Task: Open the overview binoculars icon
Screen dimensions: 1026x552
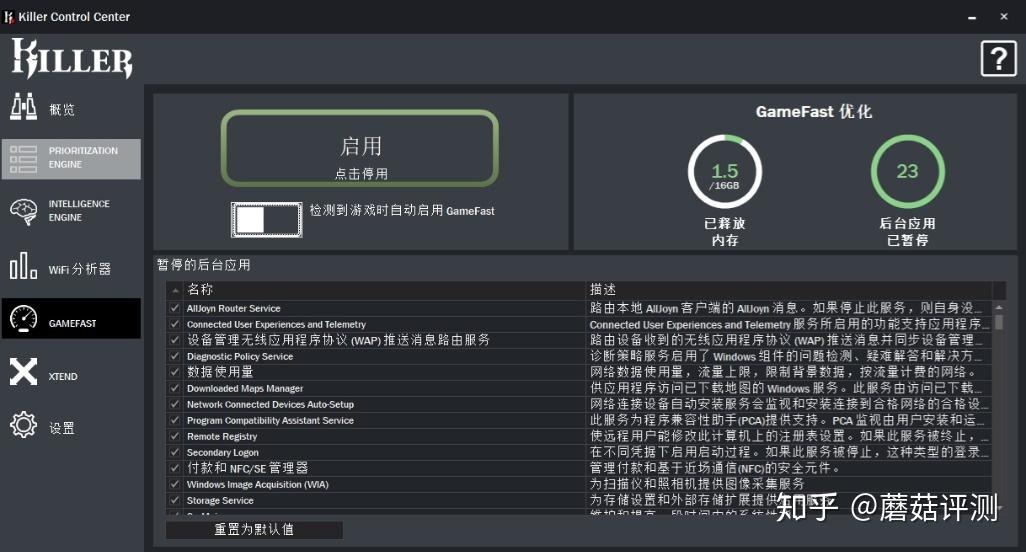Action: (x=24, y=107)
